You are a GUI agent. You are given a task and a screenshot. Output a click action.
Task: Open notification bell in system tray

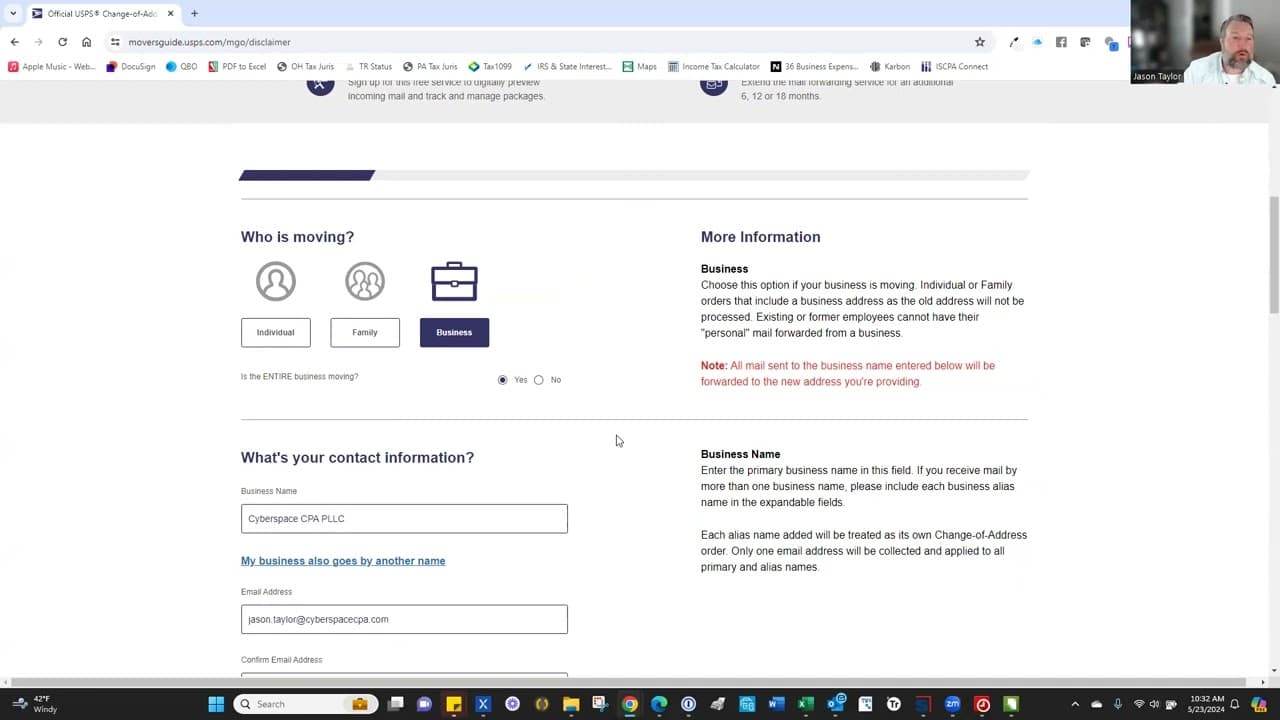coord(1234,704)
